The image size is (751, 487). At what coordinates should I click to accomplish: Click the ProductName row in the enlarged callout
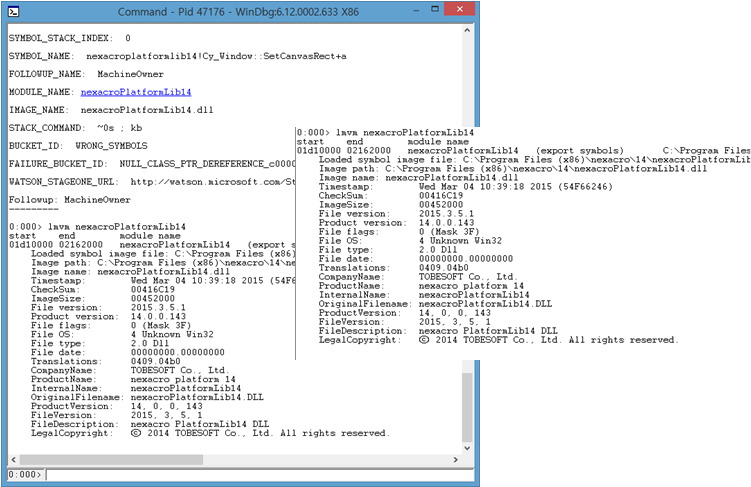421,286
